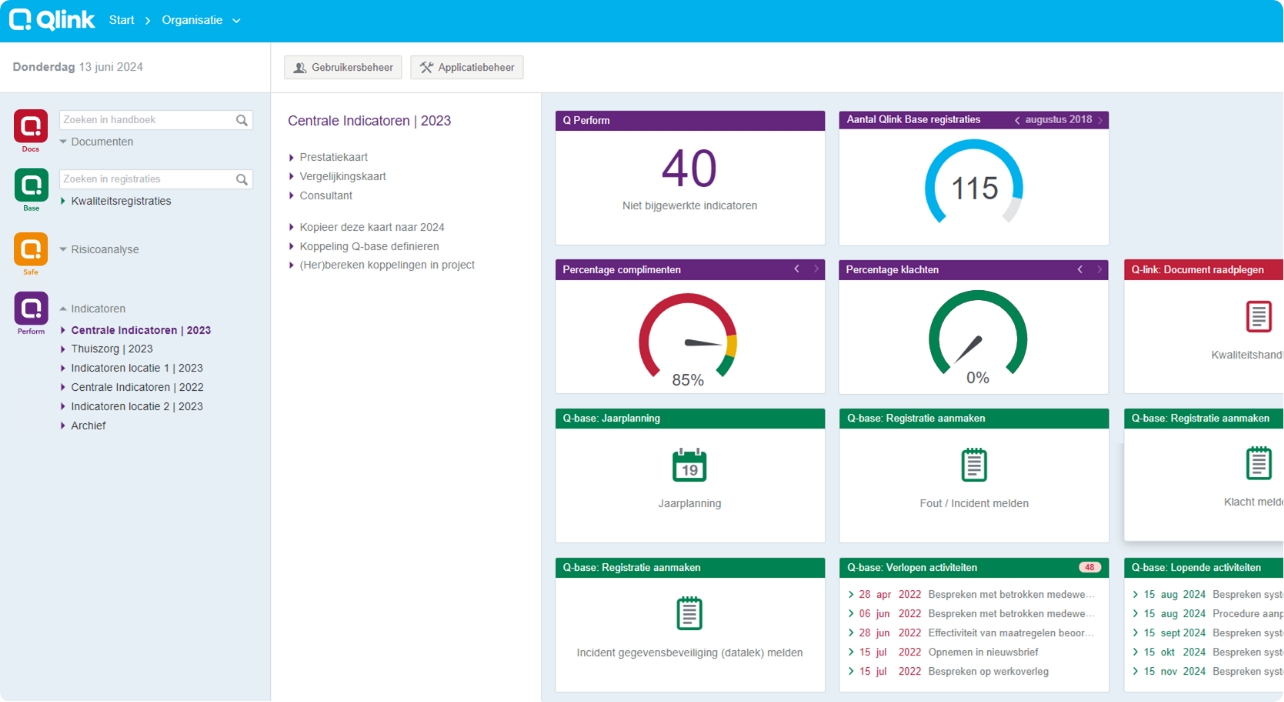
Task: Click next arrow in Percentage klachten header
Action: [1099, 269]
